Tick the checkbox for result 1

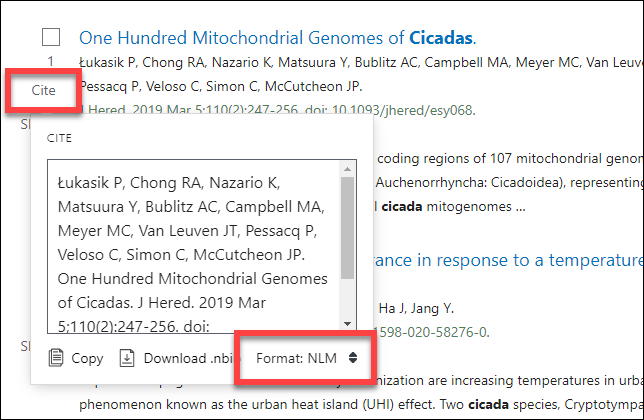tap(51, 37)
